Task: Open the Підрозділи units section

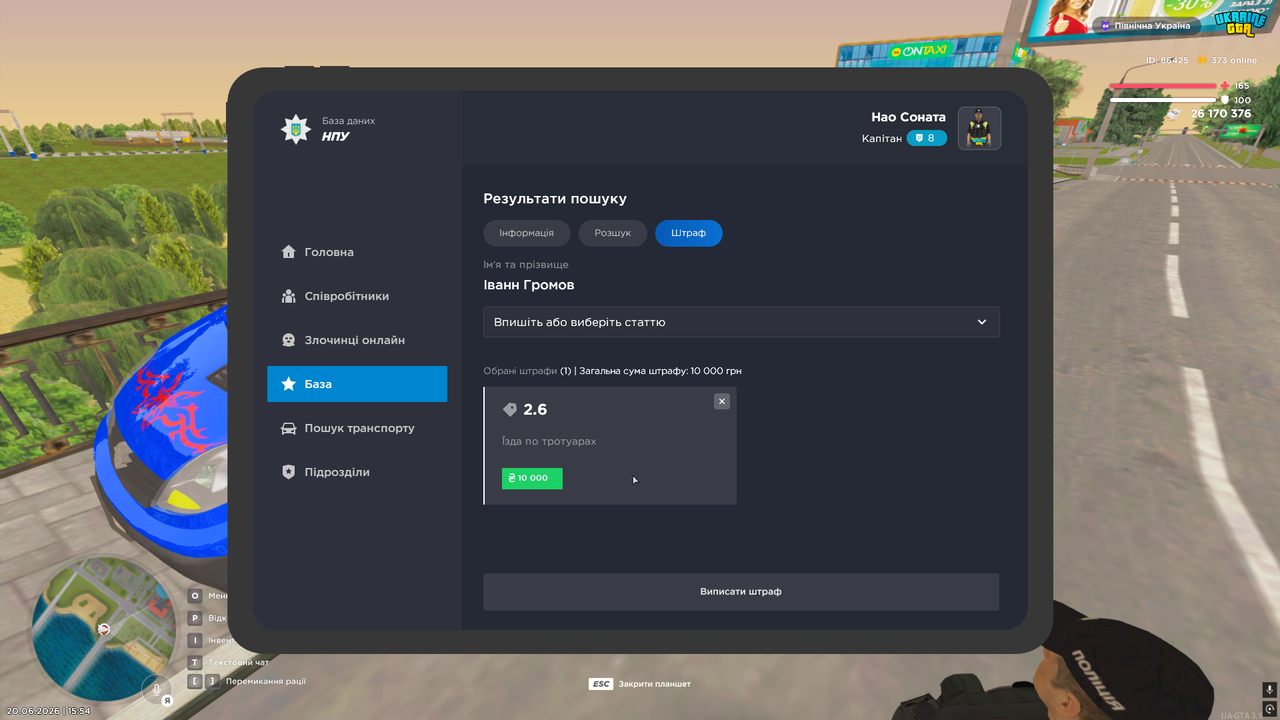Action: click(357, 472)
